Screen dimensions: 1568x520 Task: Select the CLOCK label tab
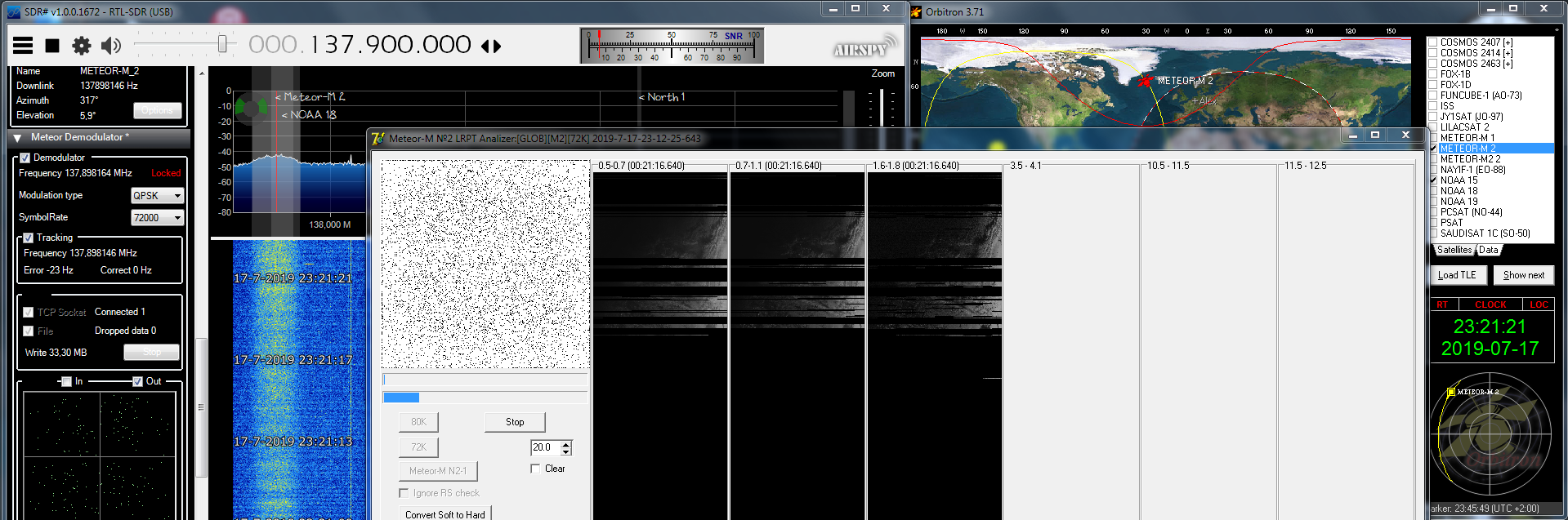click(x=1490, y=304)
